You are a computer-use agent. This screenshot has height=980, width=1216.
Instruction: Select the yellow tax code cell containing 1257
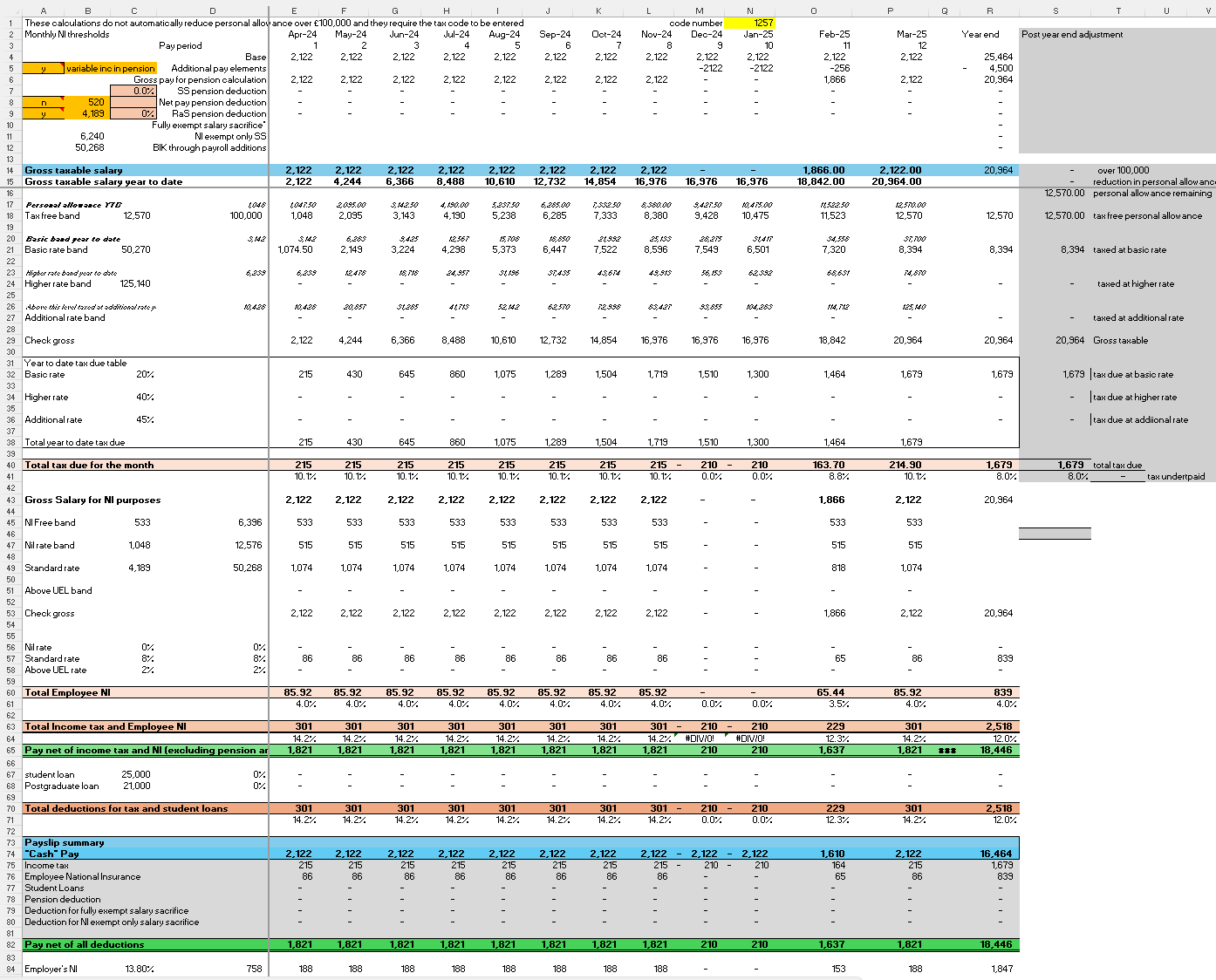tap(750, 23)
